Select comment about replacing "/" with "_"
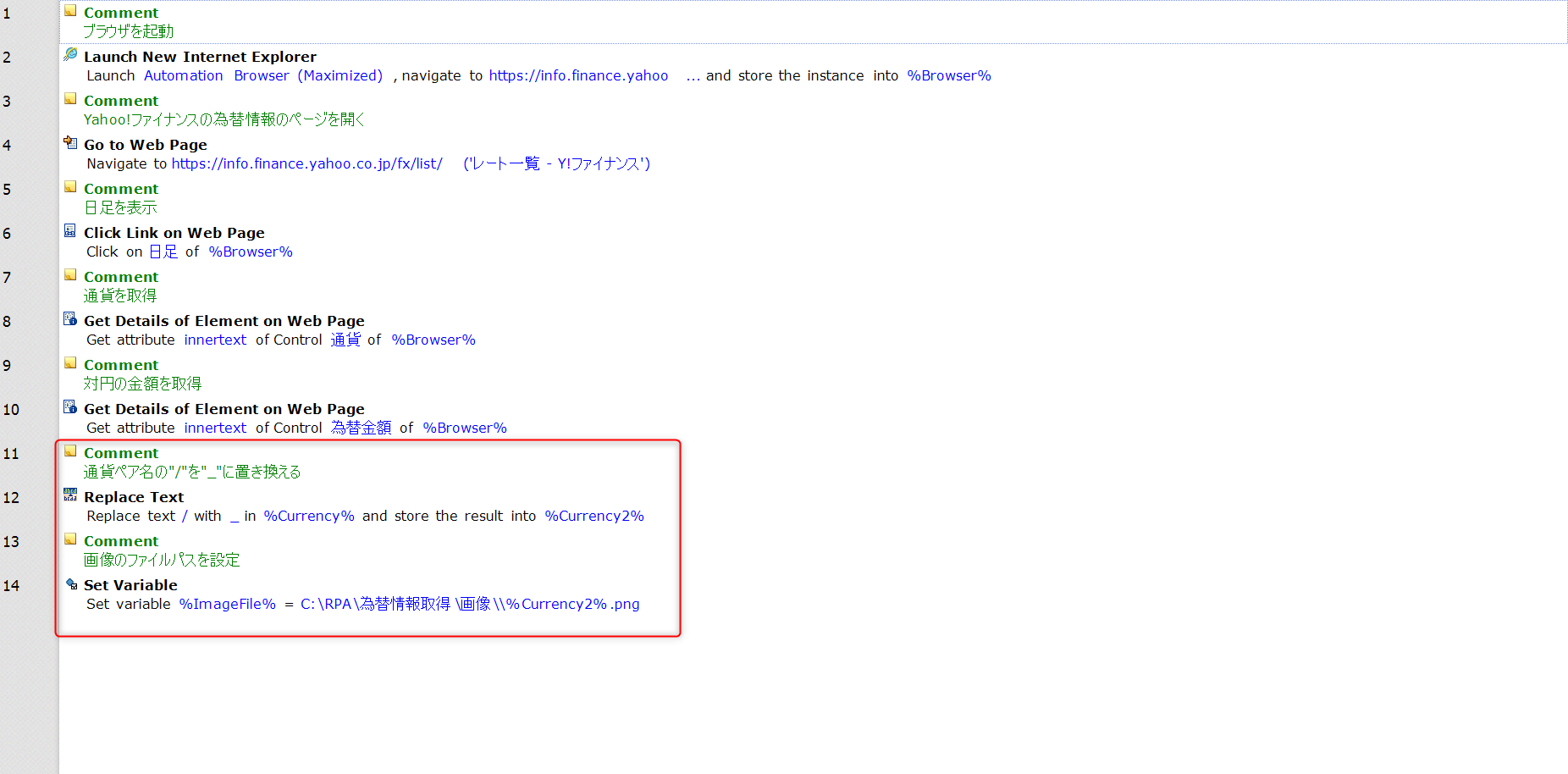 pos(192,472)
